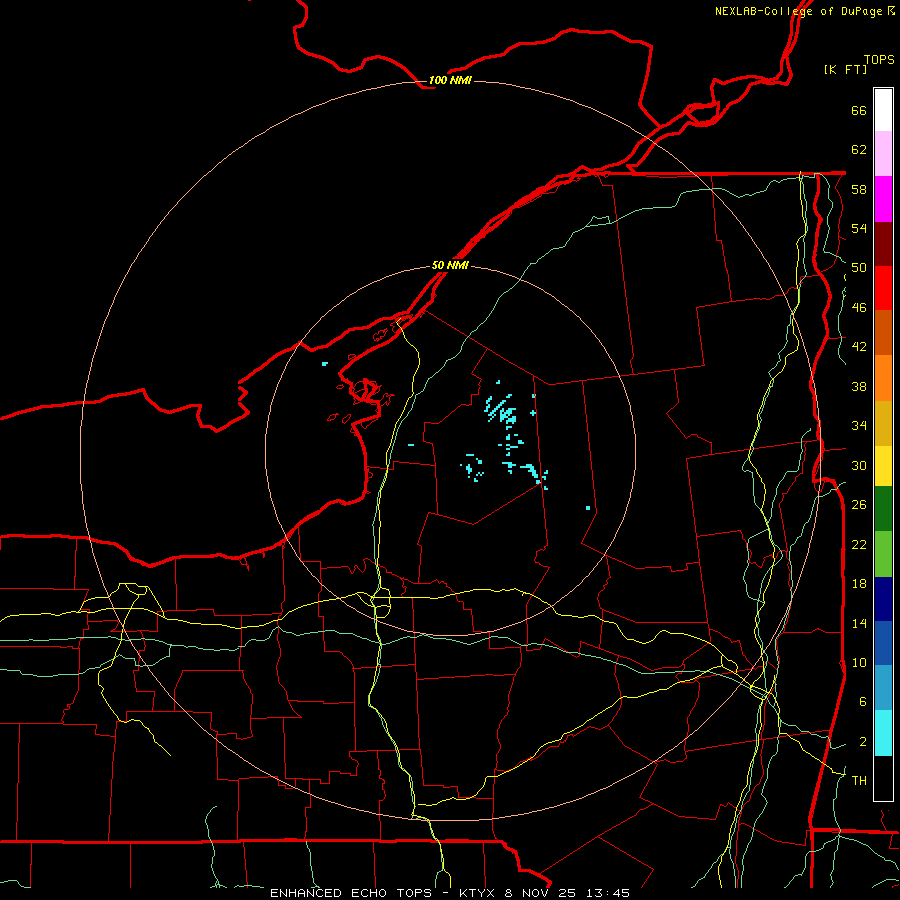The image size is (900, 900).
Task: Click the yellow 30 kft legend swatch
Action: (x=883, y=466)
